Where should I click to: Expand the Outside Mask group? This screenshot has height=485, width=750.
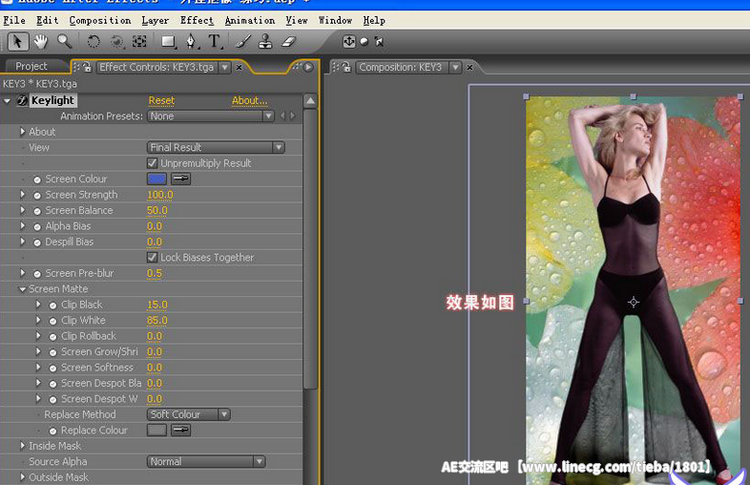pyautogui.click(x=22, y=477)
